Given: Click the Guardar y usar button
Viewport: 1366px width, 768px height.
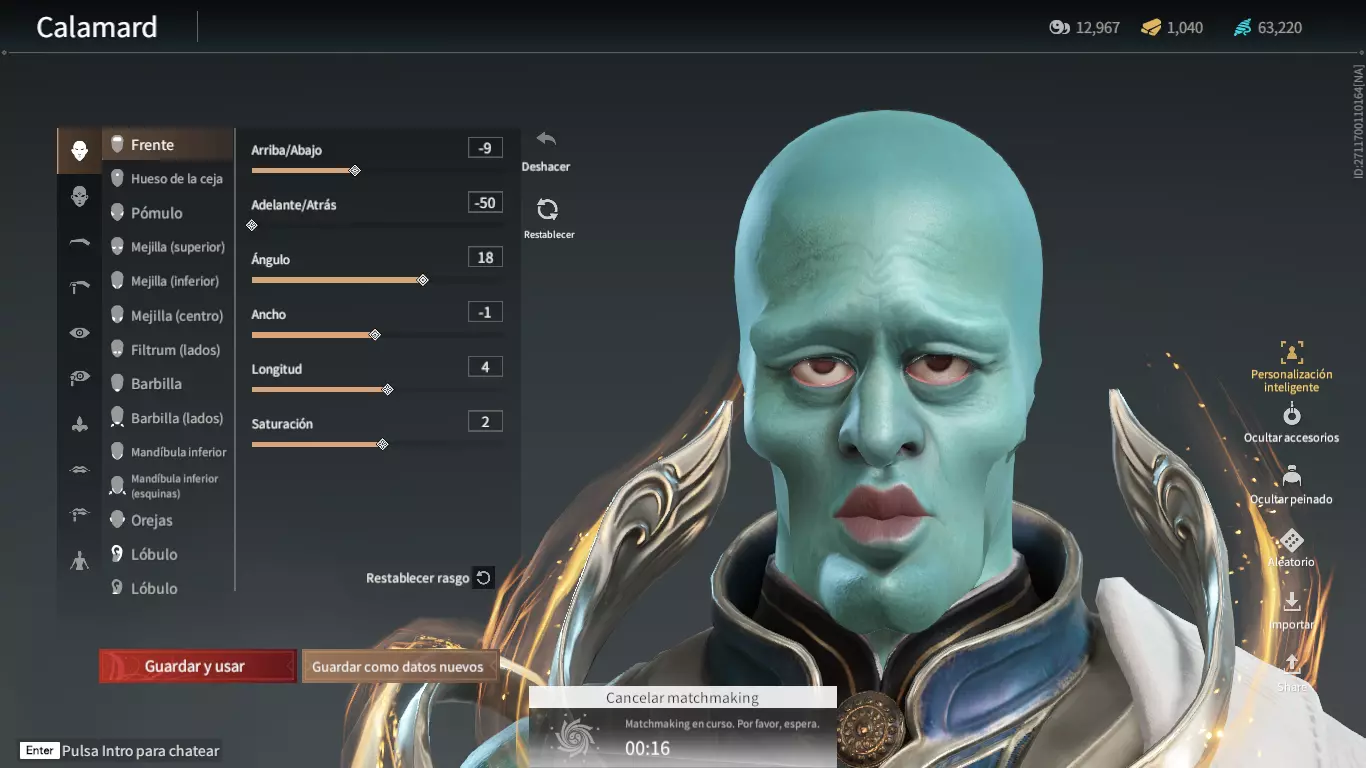Looking at the screenshot, I should [198, 666].
